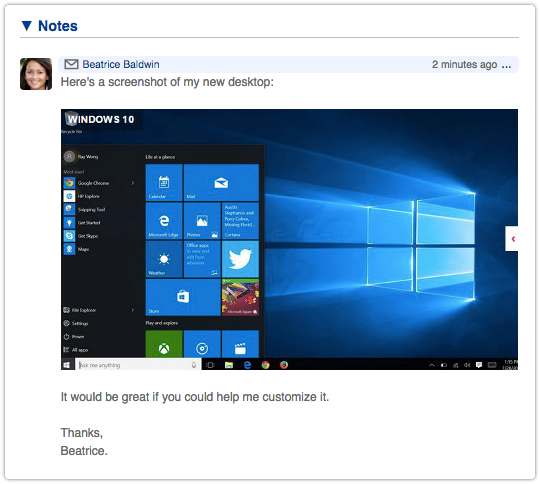Click the Cortana news tile in the Start menu

pyautogui.click(x=240, y=220)
